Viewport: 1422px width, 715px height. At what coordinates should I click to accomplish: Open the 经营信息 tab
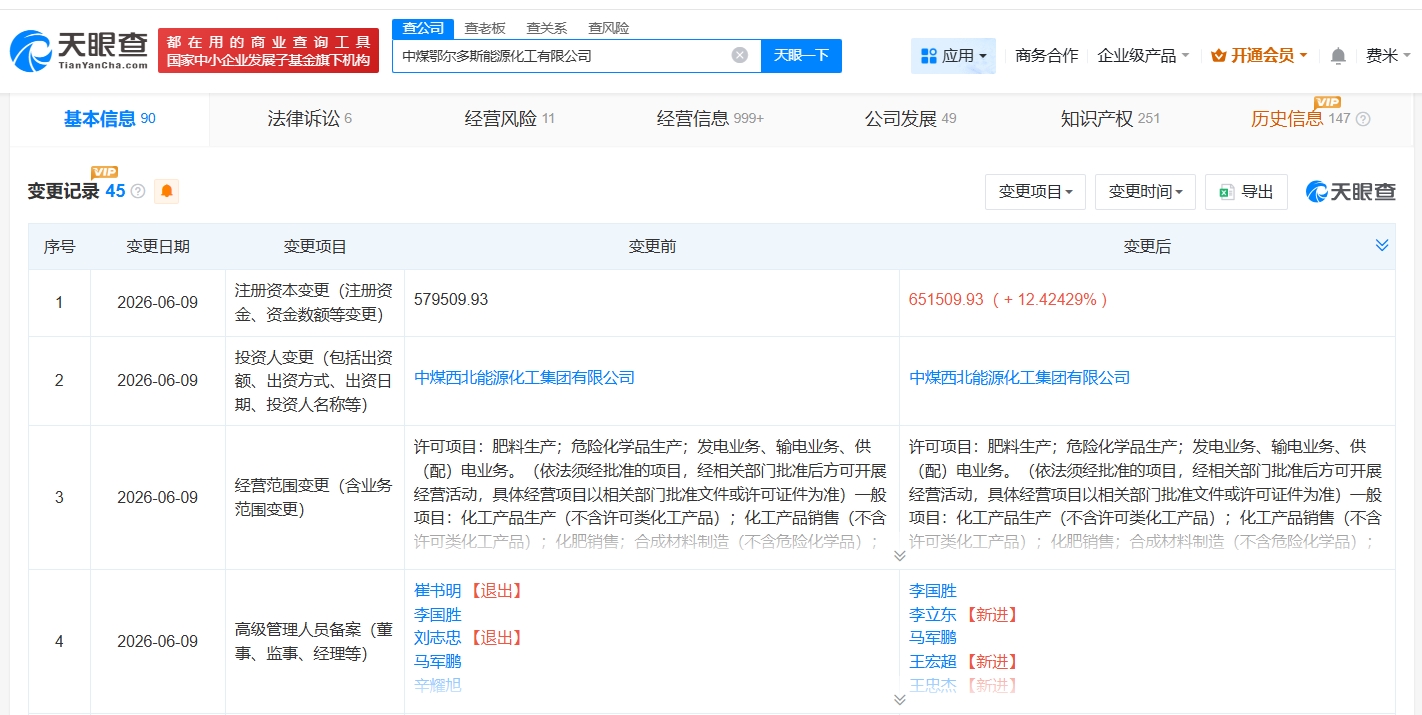710,119
